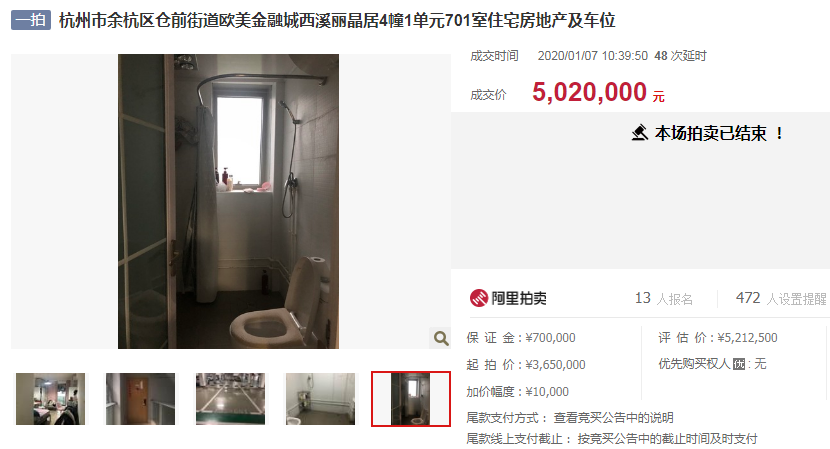View the parking space thumbnail

(x=230, y=399)
